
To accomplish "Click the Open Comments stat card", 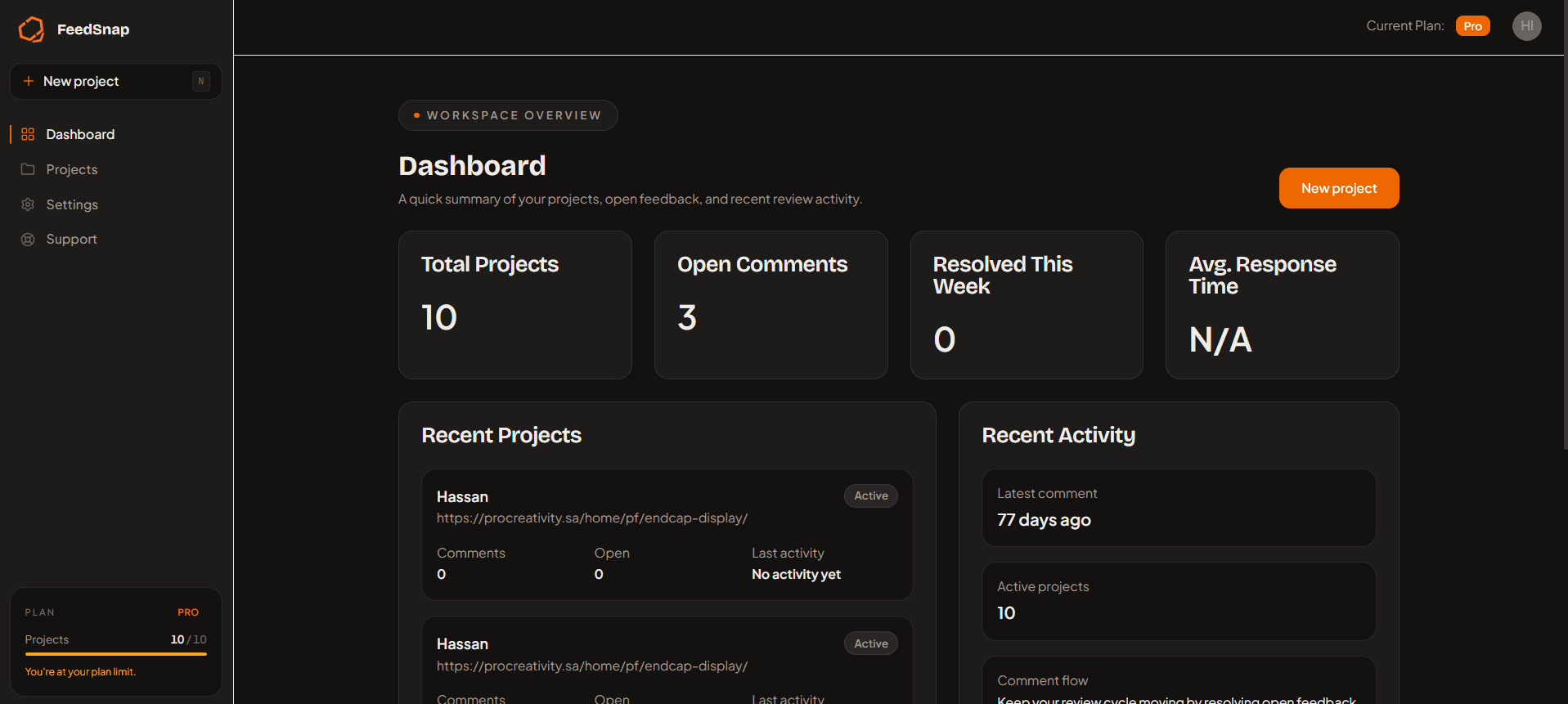I will coord(771,305).
